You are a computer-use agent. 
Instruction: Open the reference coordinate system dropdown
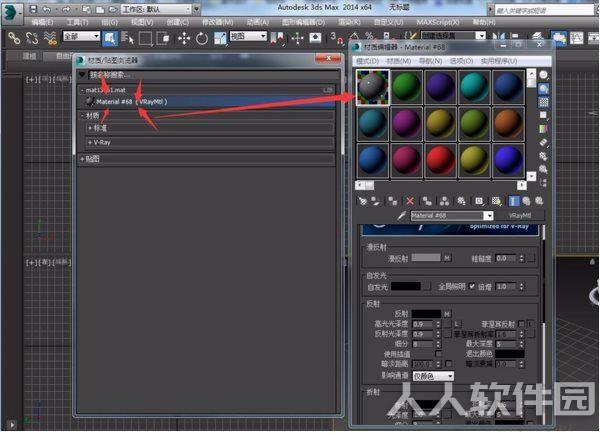coord(248,36)
